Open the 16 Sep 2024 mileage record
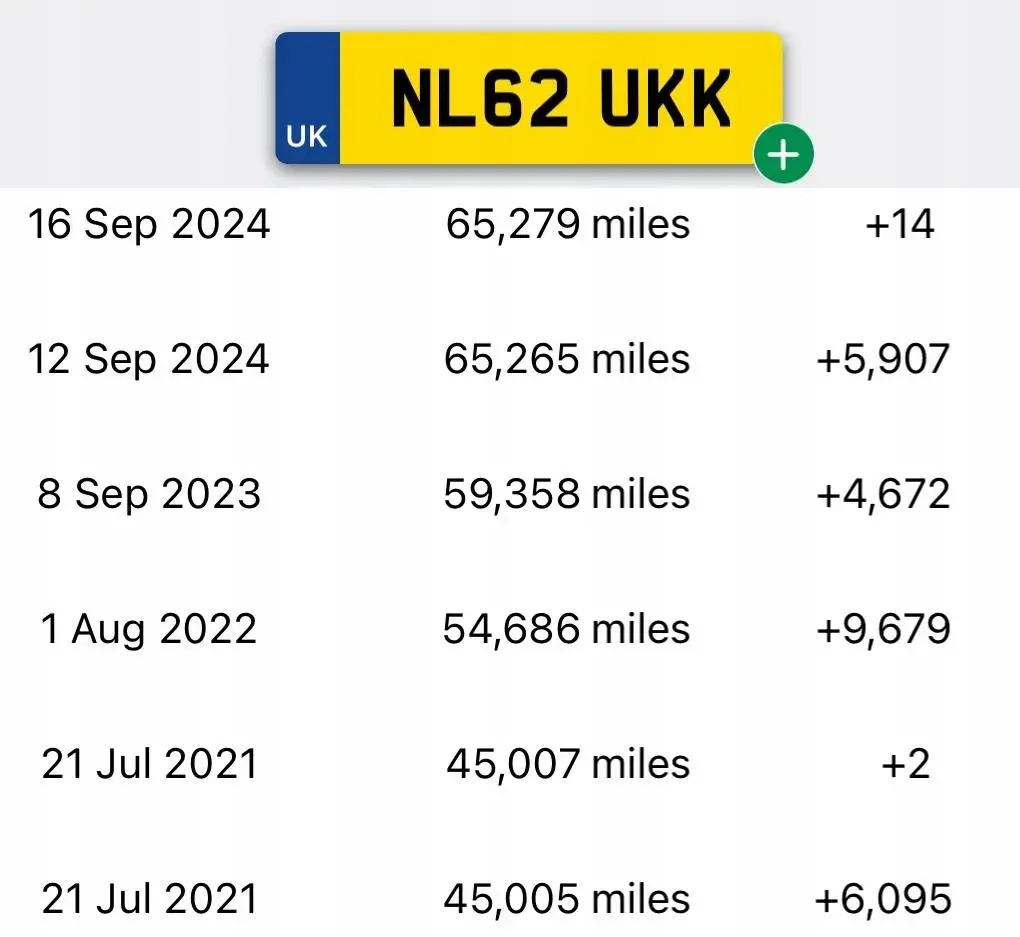The width and height of the screenshot is (1020, 937). (x=149, y=224)
